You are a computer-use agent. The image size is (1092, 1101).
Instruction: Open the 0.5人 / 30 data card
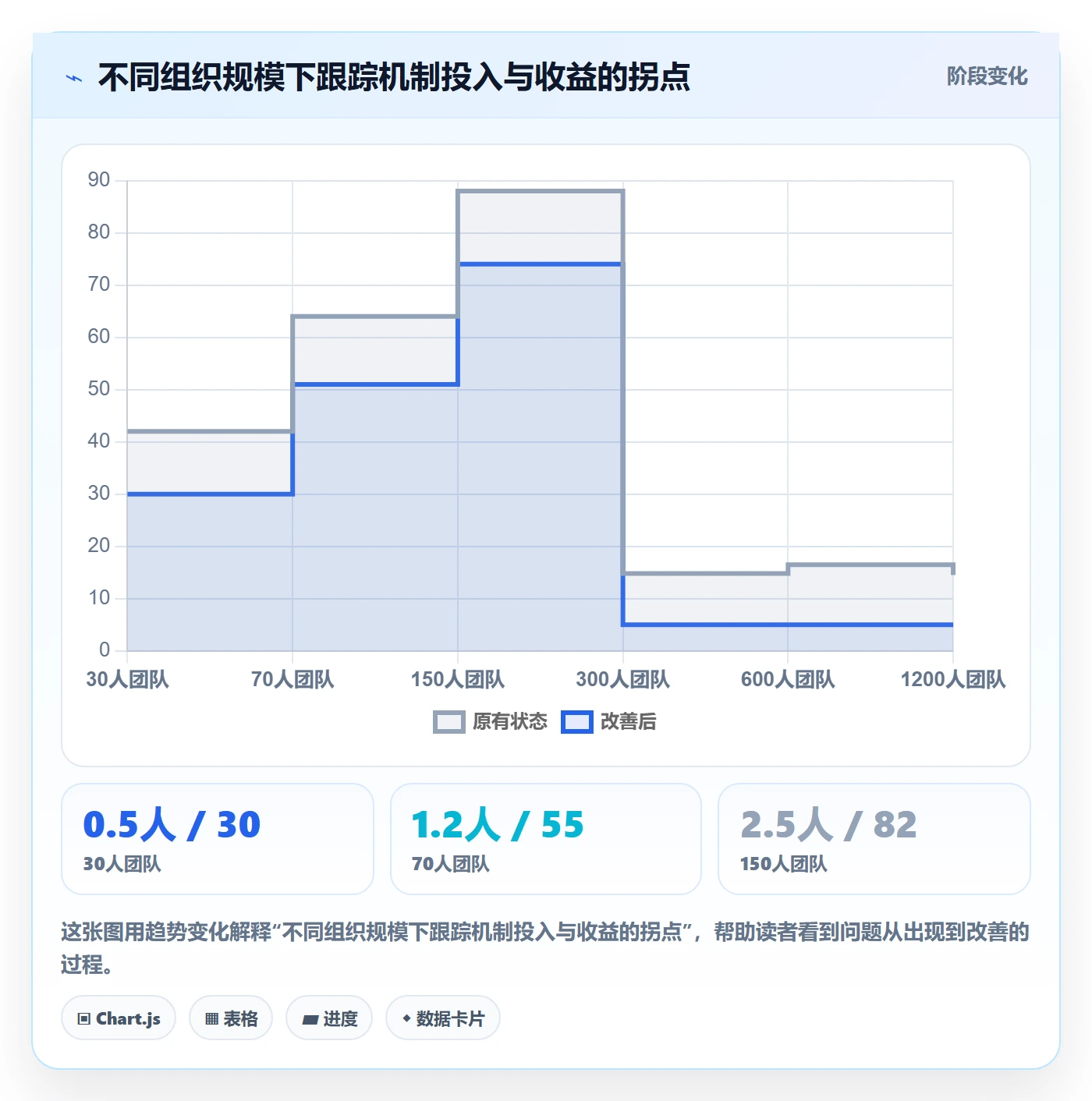click(218, 839)
